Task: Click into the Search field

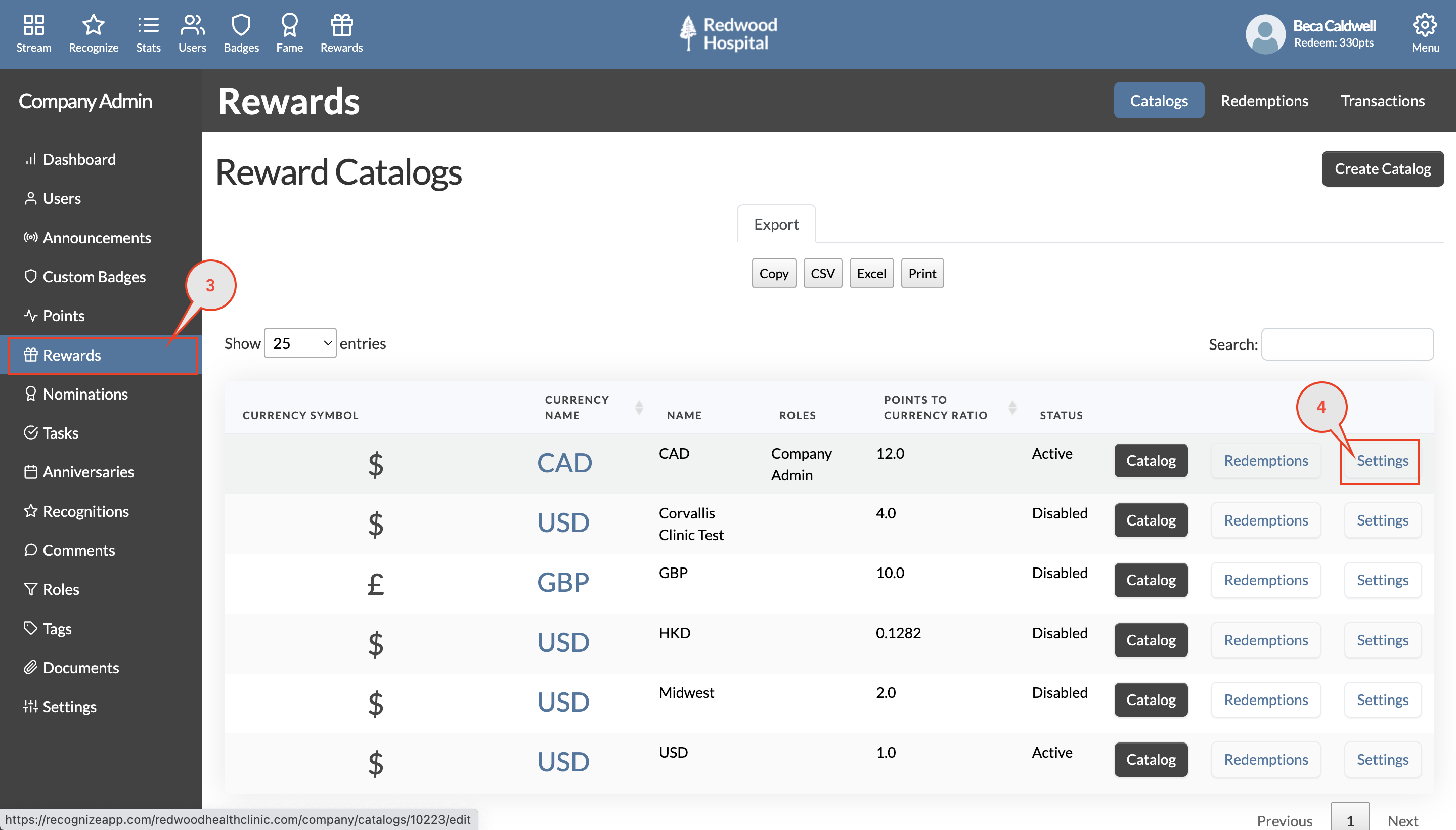Action: coord(1347,344)
